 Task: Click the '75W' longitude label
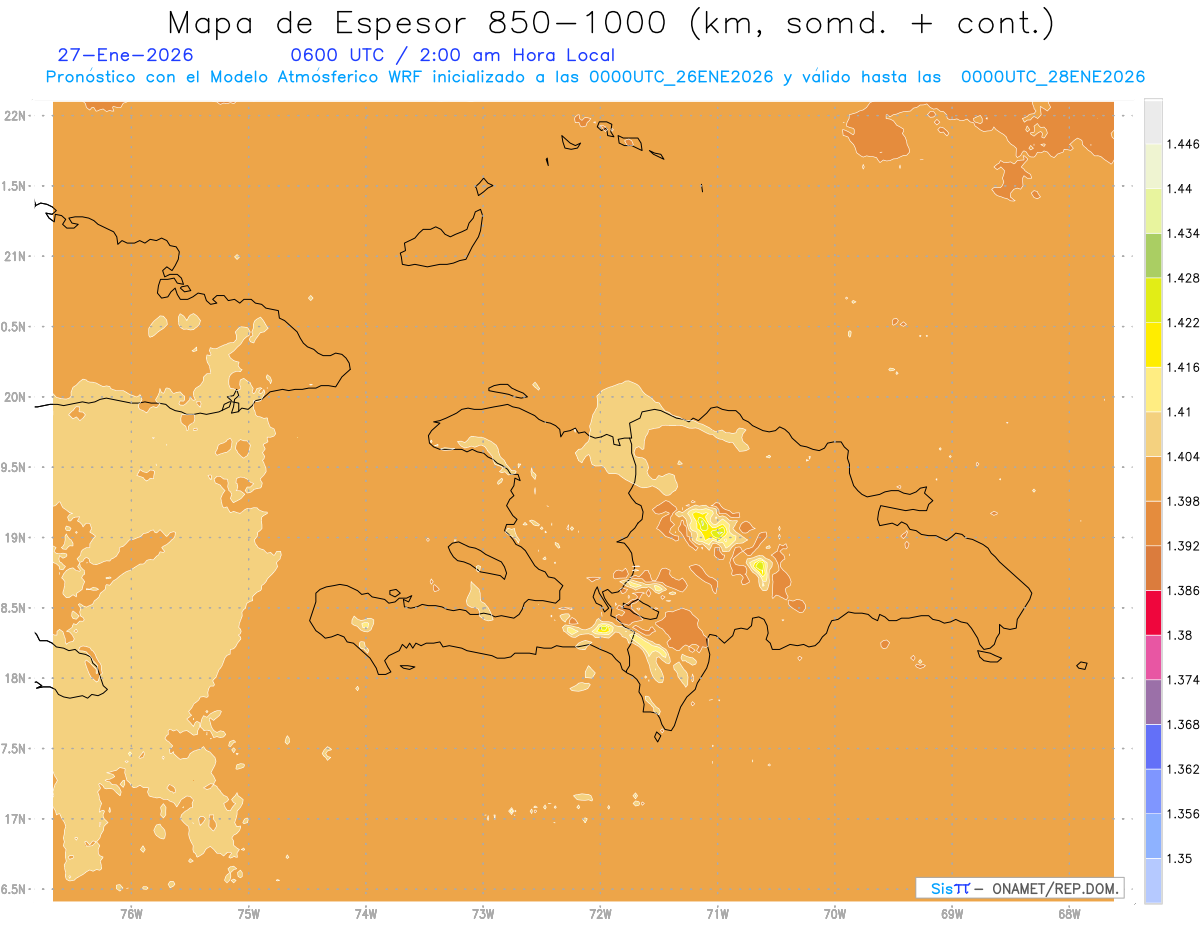pyautogui.click(x=248, y=914)
